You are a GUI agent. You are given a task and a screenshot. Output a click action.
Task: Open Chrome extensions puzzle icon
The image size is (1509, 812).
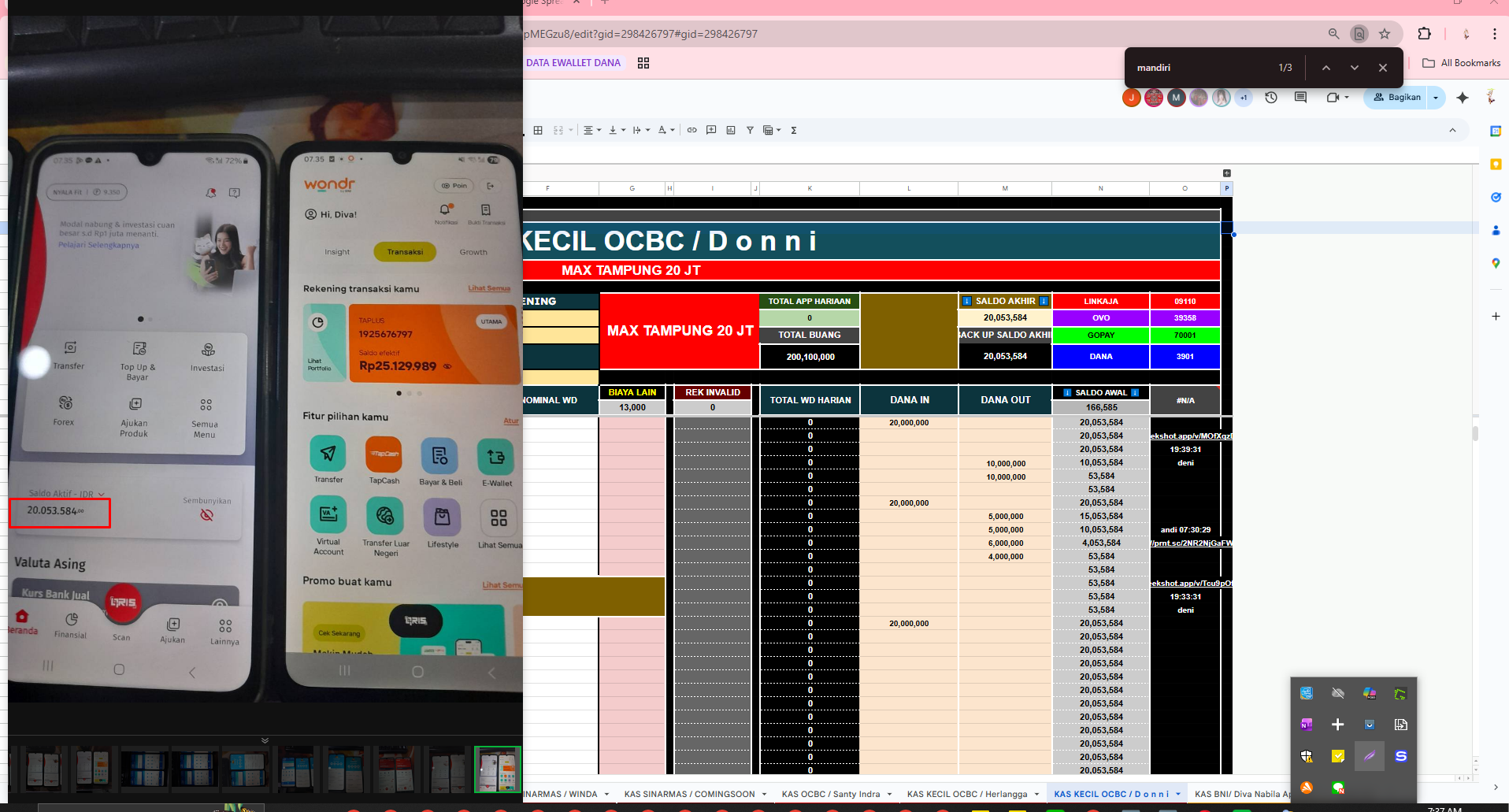point(1424,34)
